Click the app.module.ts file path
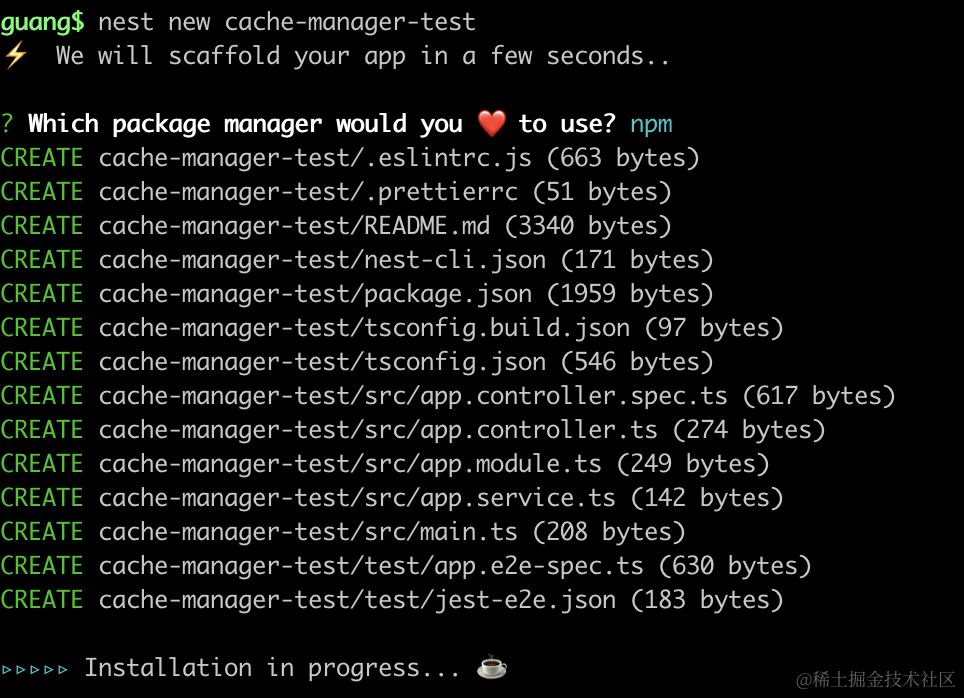Viewport: 964px width, 698px height. click(350, 464)
